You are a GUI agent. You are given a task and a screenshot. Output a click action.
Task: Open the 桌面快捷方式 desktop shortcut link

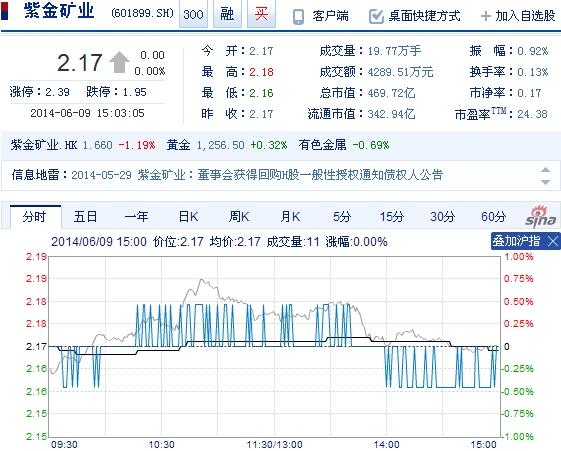(x=424, y=16)
